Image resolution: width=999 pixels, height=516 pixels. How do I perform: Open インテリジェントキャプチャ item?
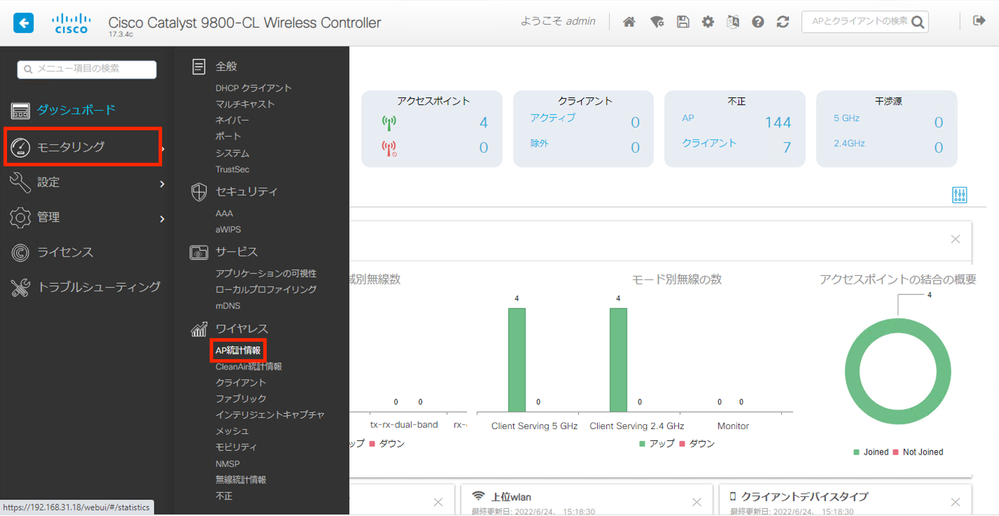click(270, 415)
